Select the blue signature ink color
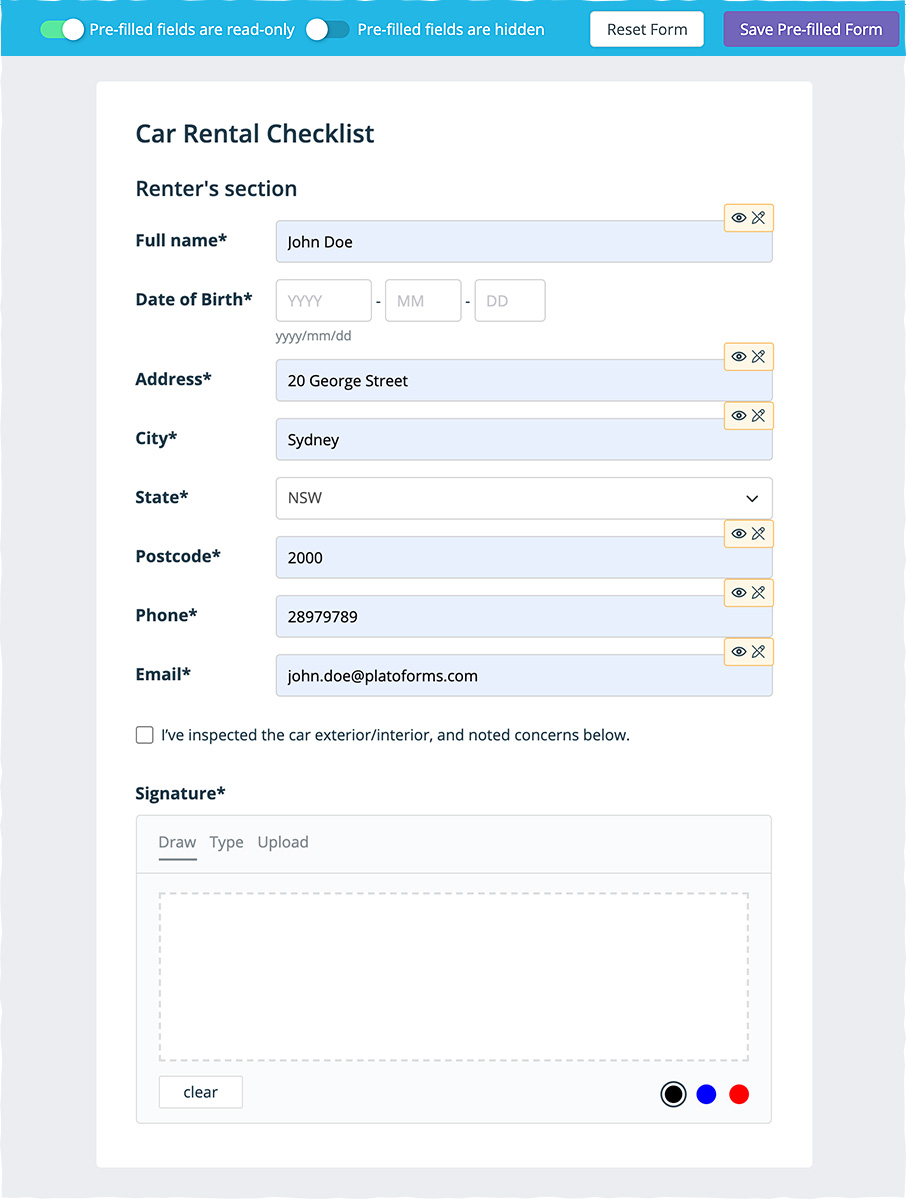Image resolution: width=906 pixels, height=1199 pixels. 706,1094
